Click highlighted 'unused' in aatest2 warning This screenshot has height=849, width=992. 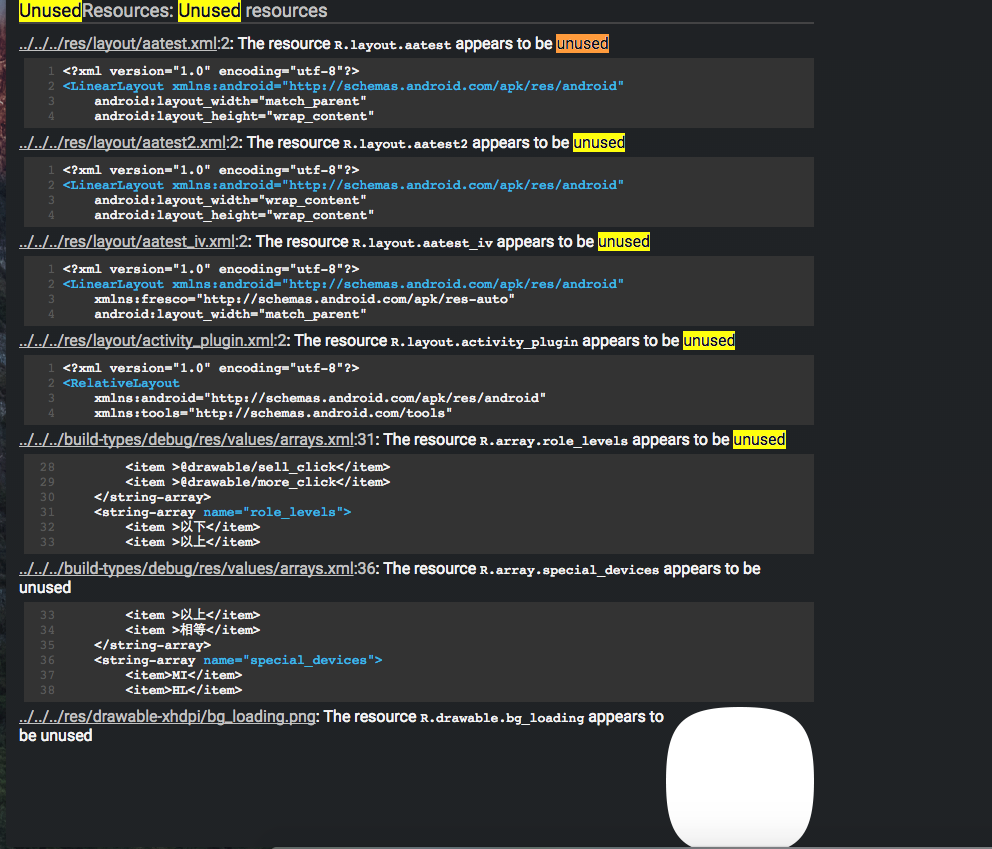[x=598, y=142]
